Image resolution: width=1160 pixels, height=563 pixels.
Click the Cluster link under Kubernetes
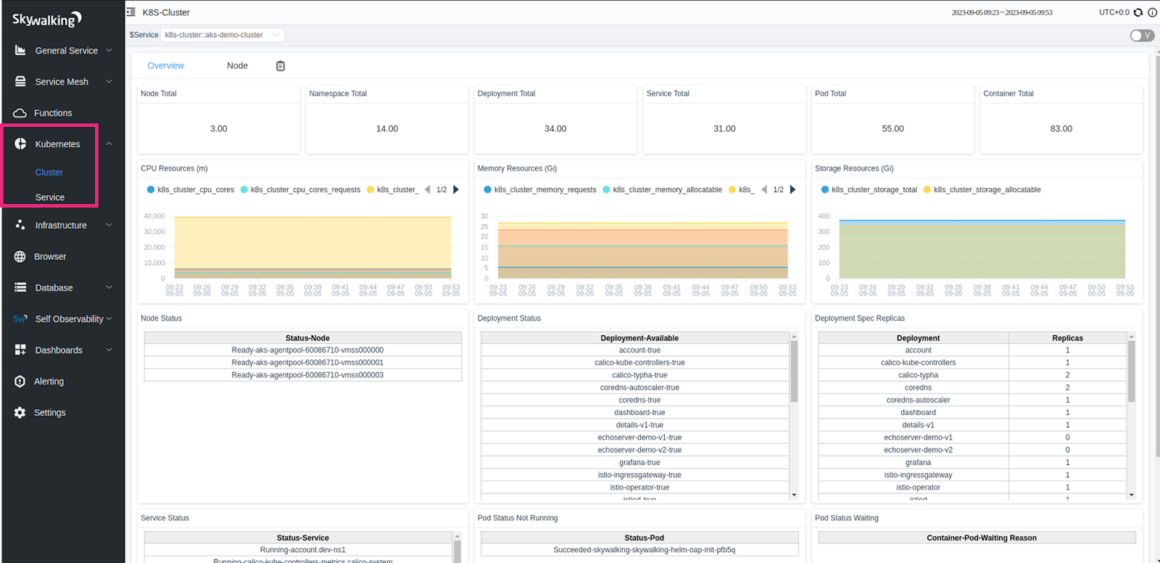point(49,172)
